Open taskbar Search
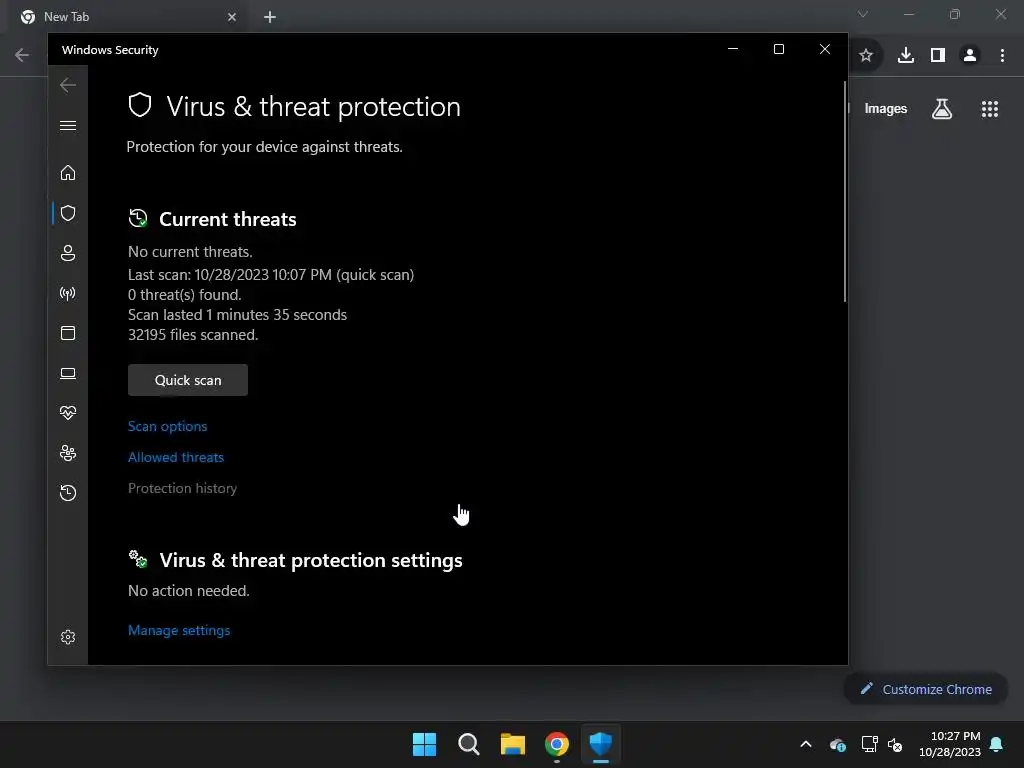 pos(469,744)
